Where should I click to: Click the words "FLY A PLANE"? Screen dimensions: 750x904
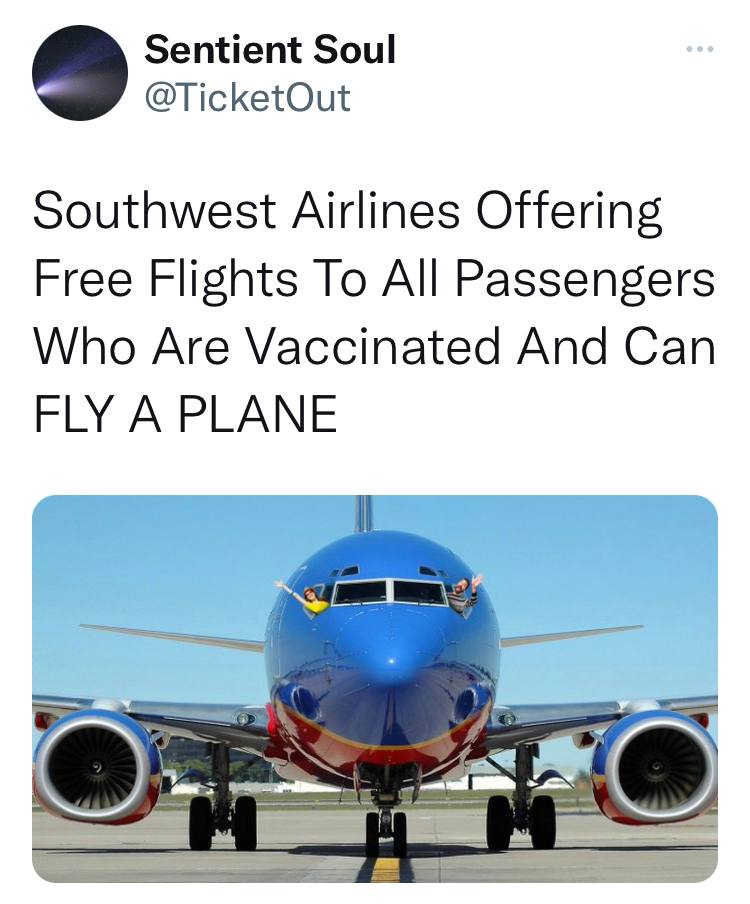185,414
